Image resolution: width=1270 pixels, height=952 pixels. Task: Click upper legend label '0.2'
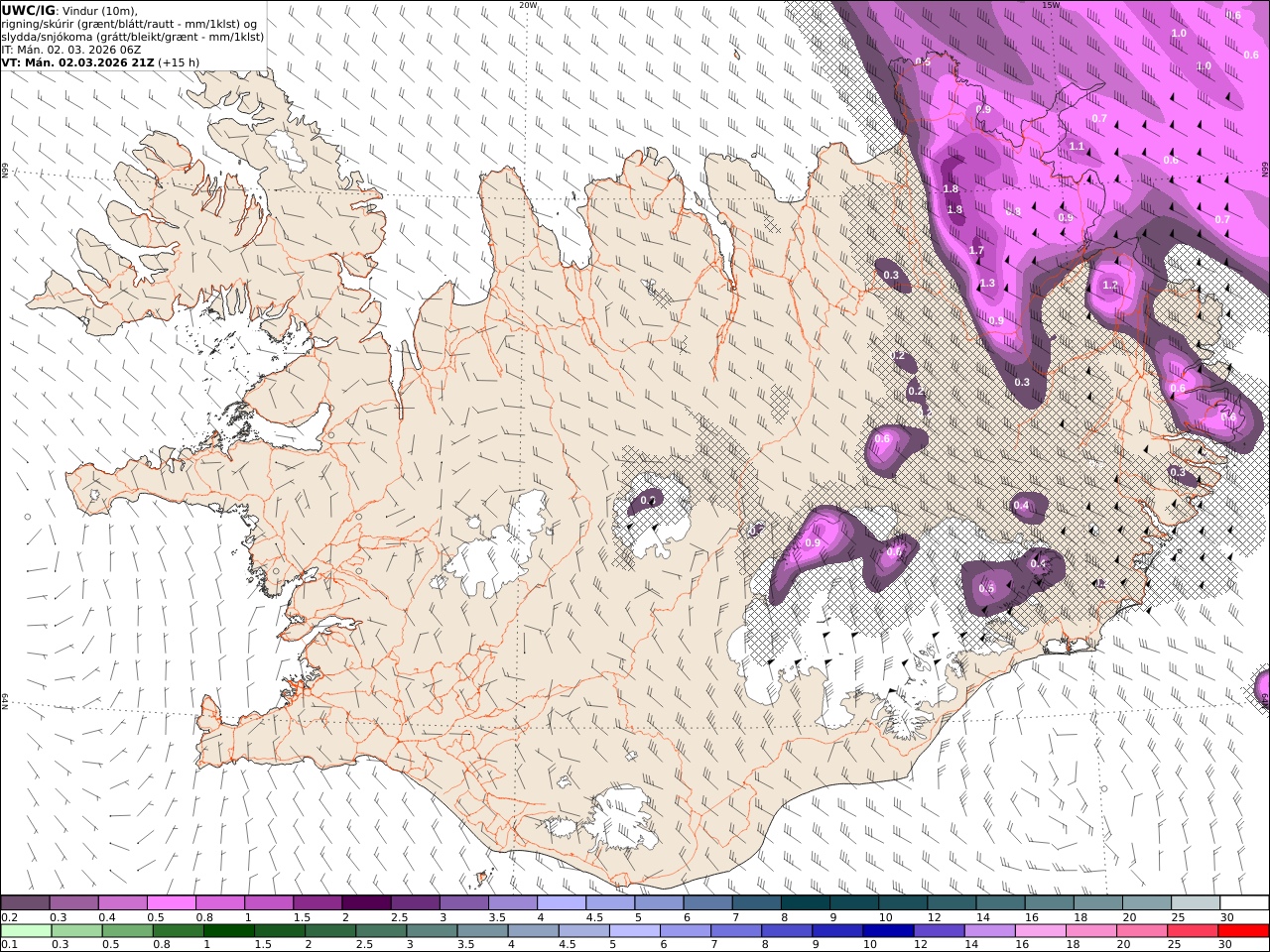coord(10,918)
